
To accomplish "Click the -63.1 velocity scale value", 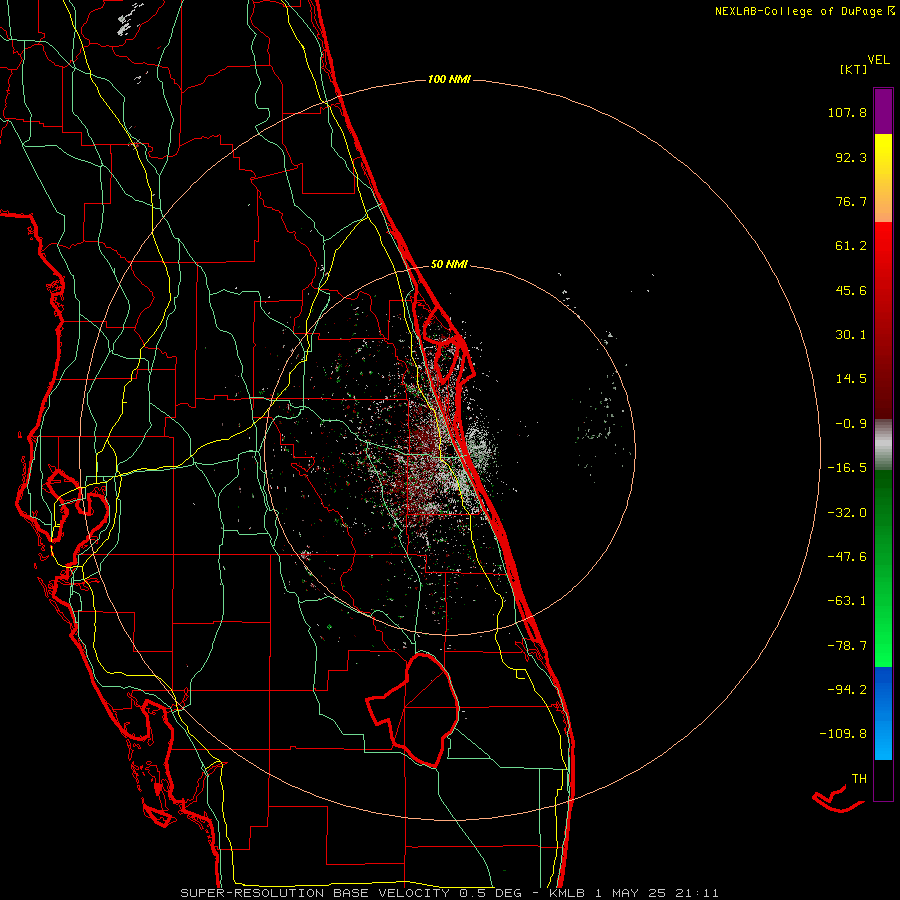I will pyautogui.click(x=847, y=601).
